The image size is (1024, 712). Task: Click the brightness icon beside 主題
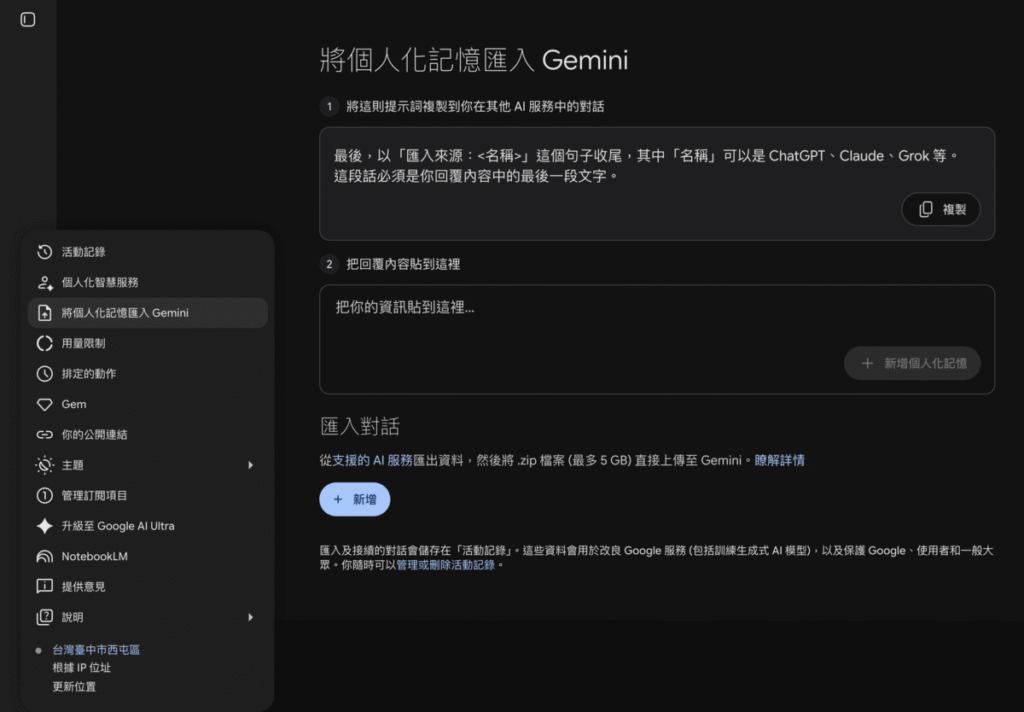pos(44,465)
